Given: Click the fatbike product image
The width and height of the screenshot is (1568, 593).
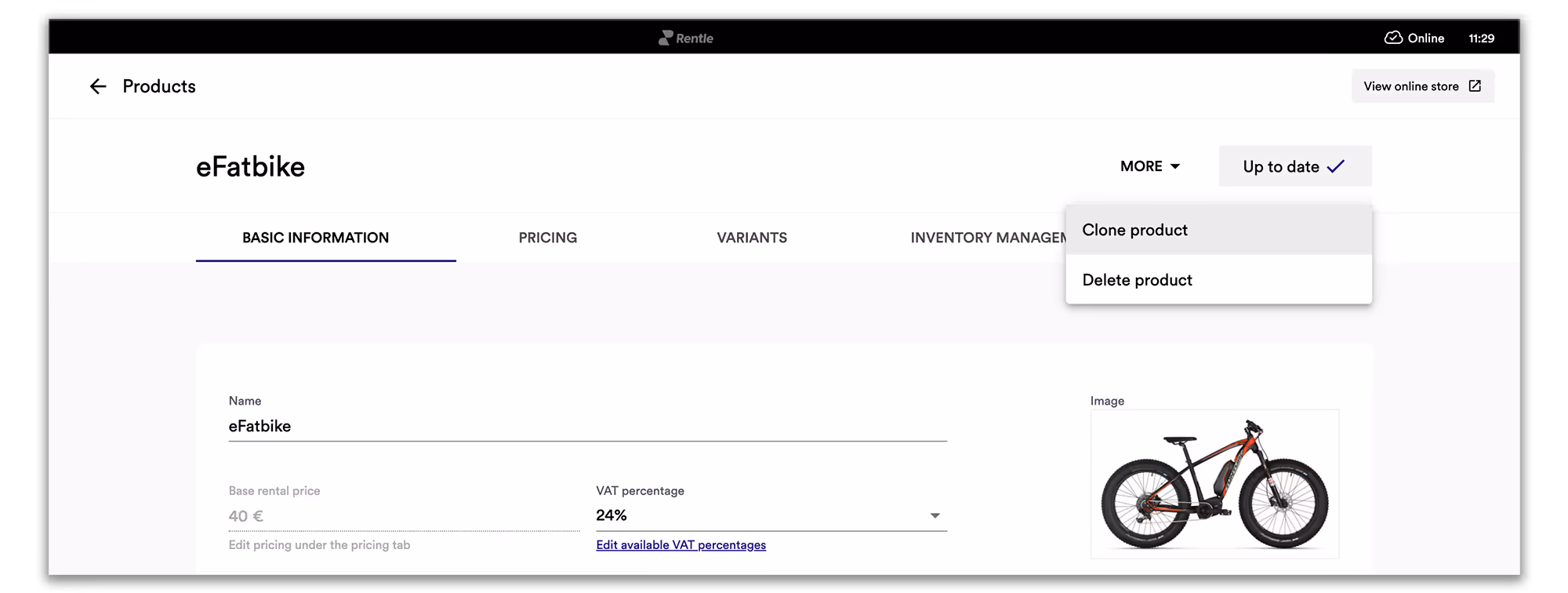Looking at the screenshot, I should pyautogui.click(x=1214, y=484).
